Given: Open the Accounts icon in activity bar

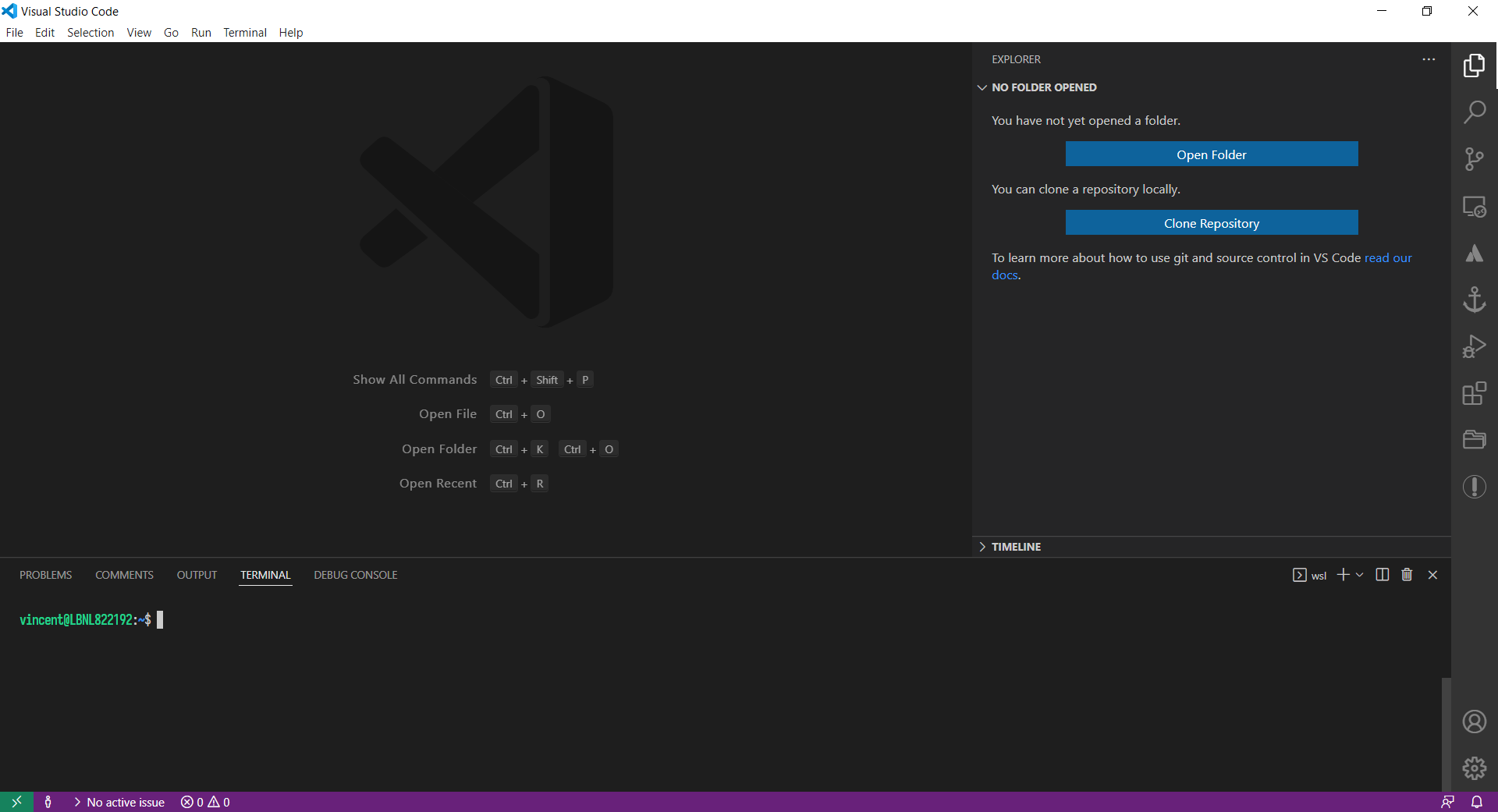Looking at the screenshot, I should 1474,722.
